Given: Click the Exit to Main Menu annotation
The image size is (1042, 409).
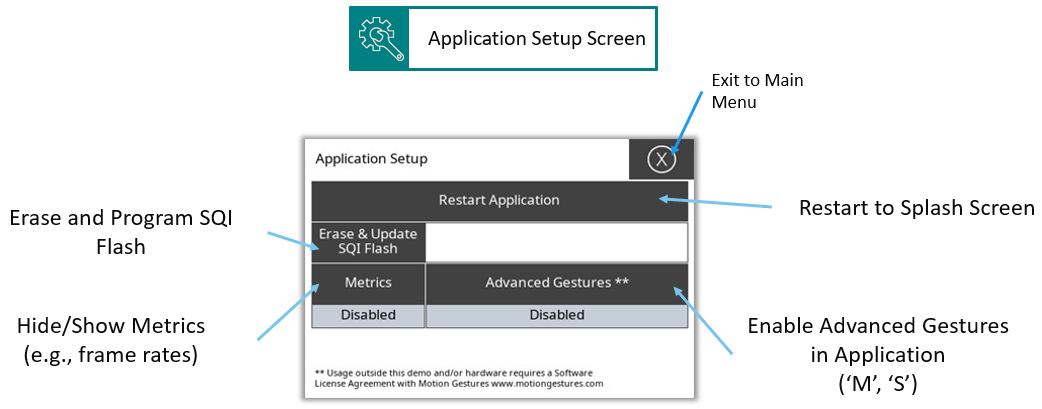Looking at the screenshot, I should coord(757,90).
